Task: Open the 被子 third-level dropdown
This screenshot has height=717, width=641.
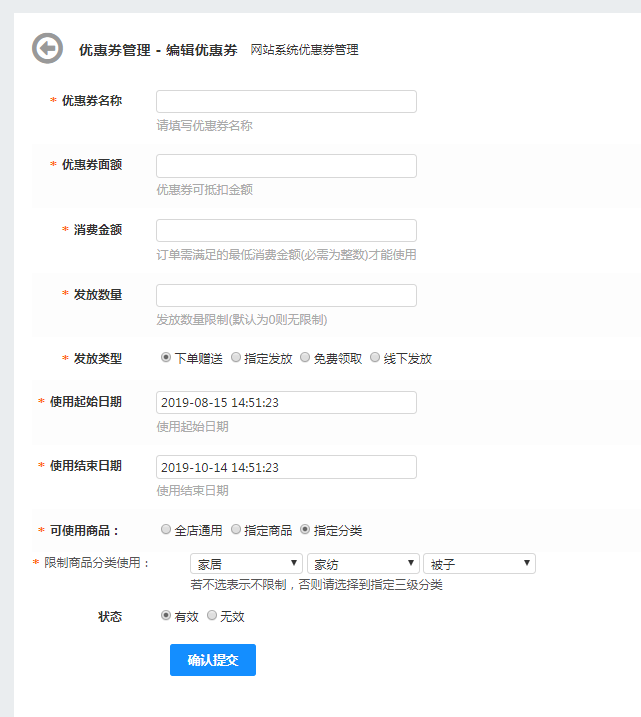Action: 479,564
